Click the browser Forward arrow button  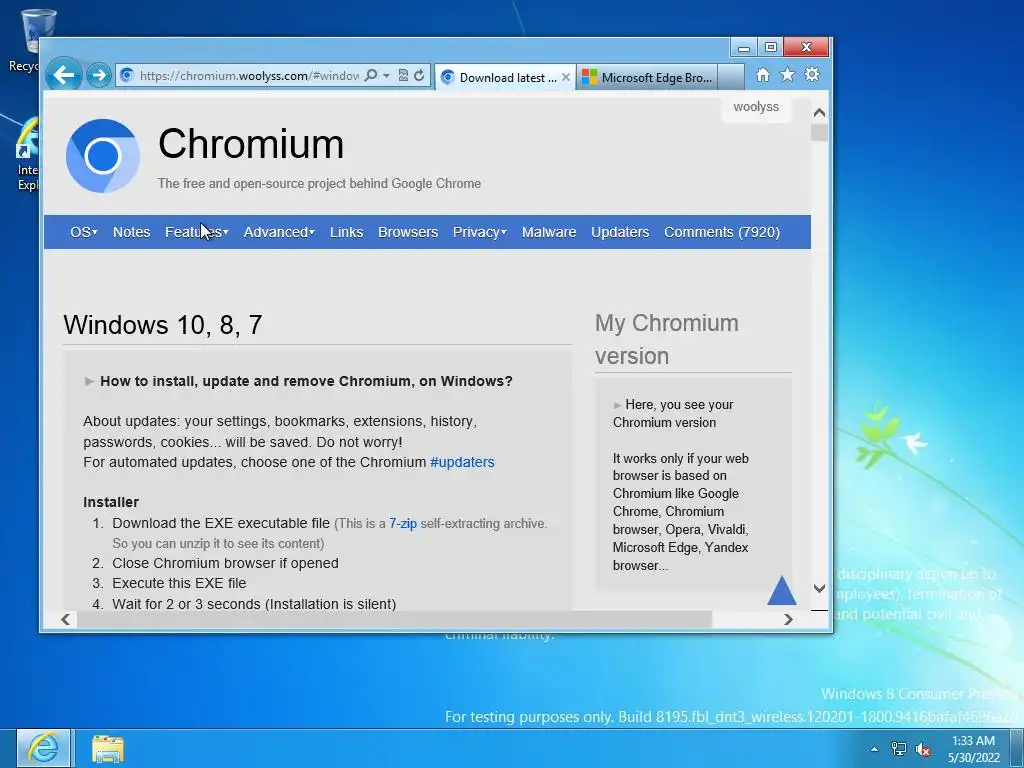(x=99, y=75)
